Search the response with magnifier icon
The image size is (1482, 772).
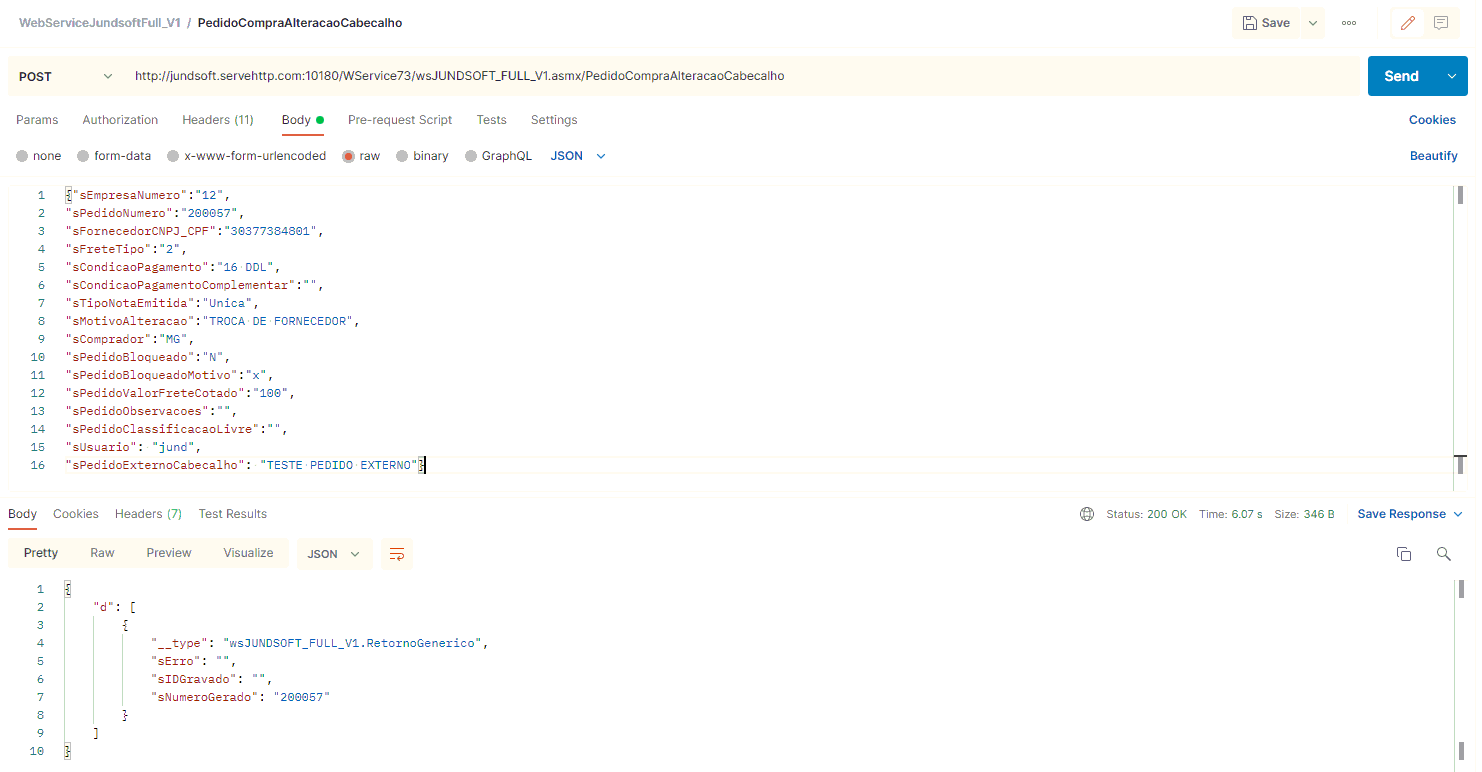pos(1444,554)
